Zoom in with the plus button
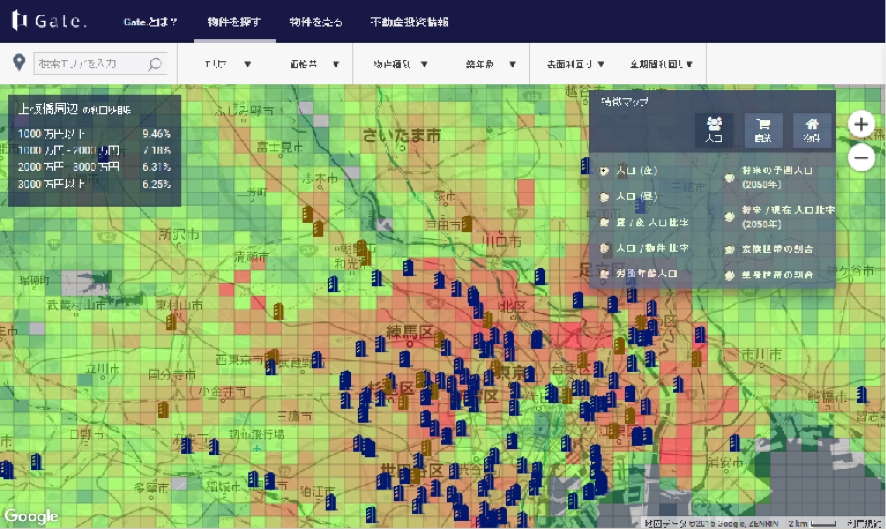This screenshot has height=529, width=886. point(861,124)
